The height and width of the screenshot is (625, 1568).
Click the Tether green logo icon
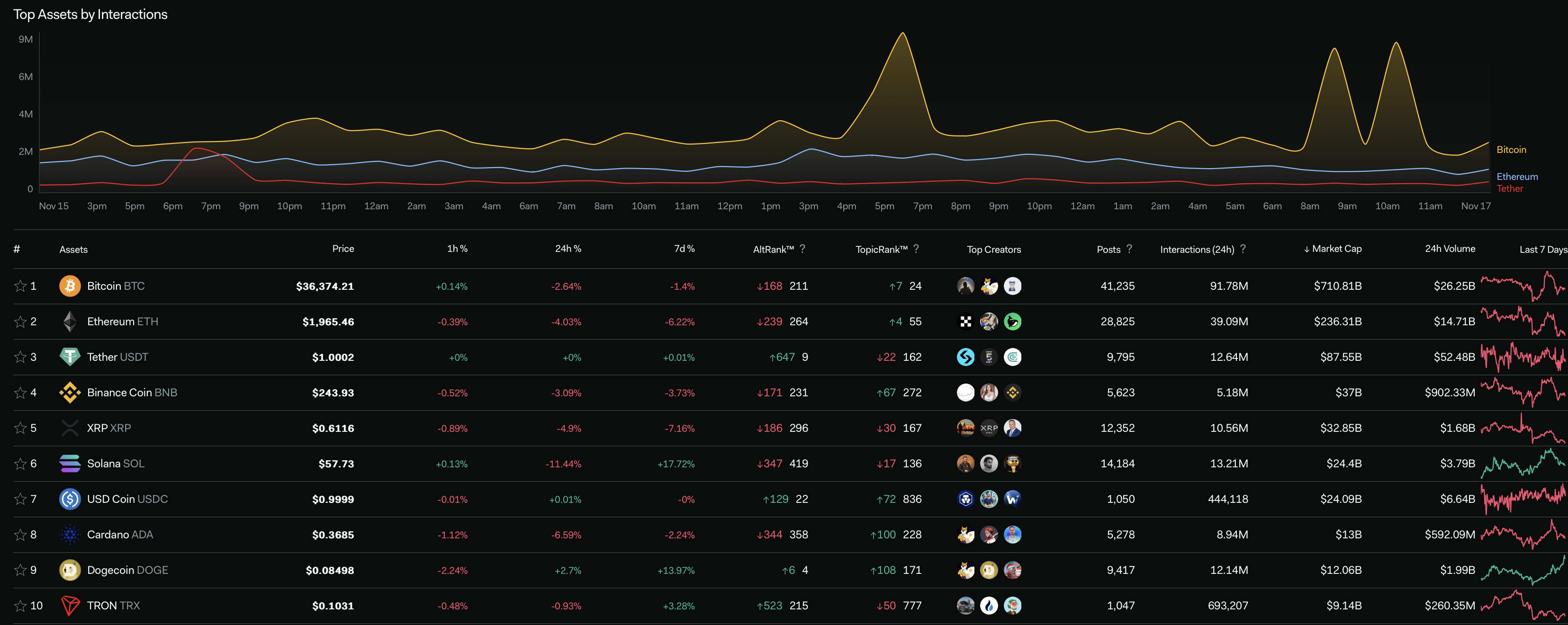69,357
